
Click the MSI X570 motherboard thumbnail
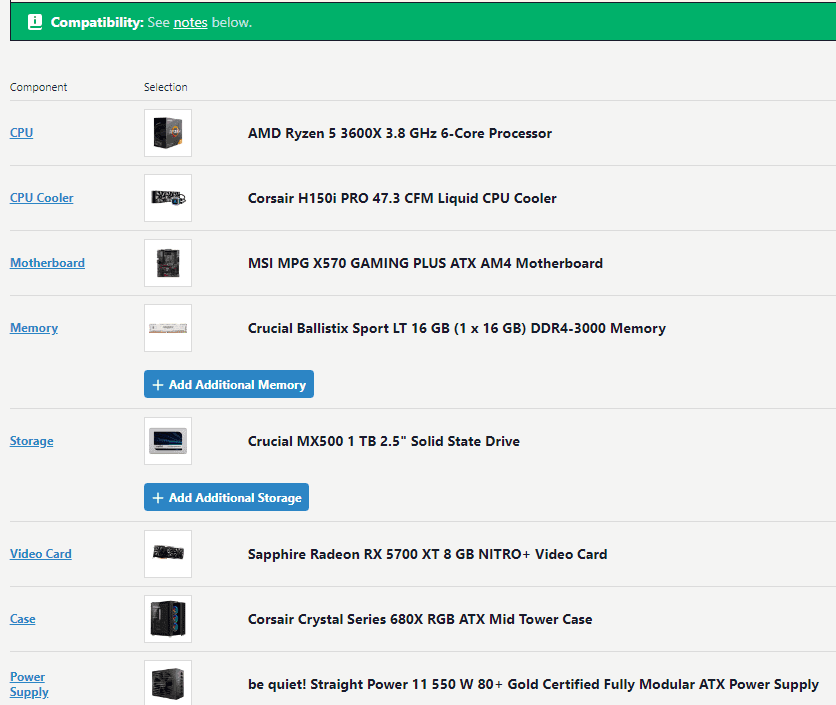pos(168,263)
